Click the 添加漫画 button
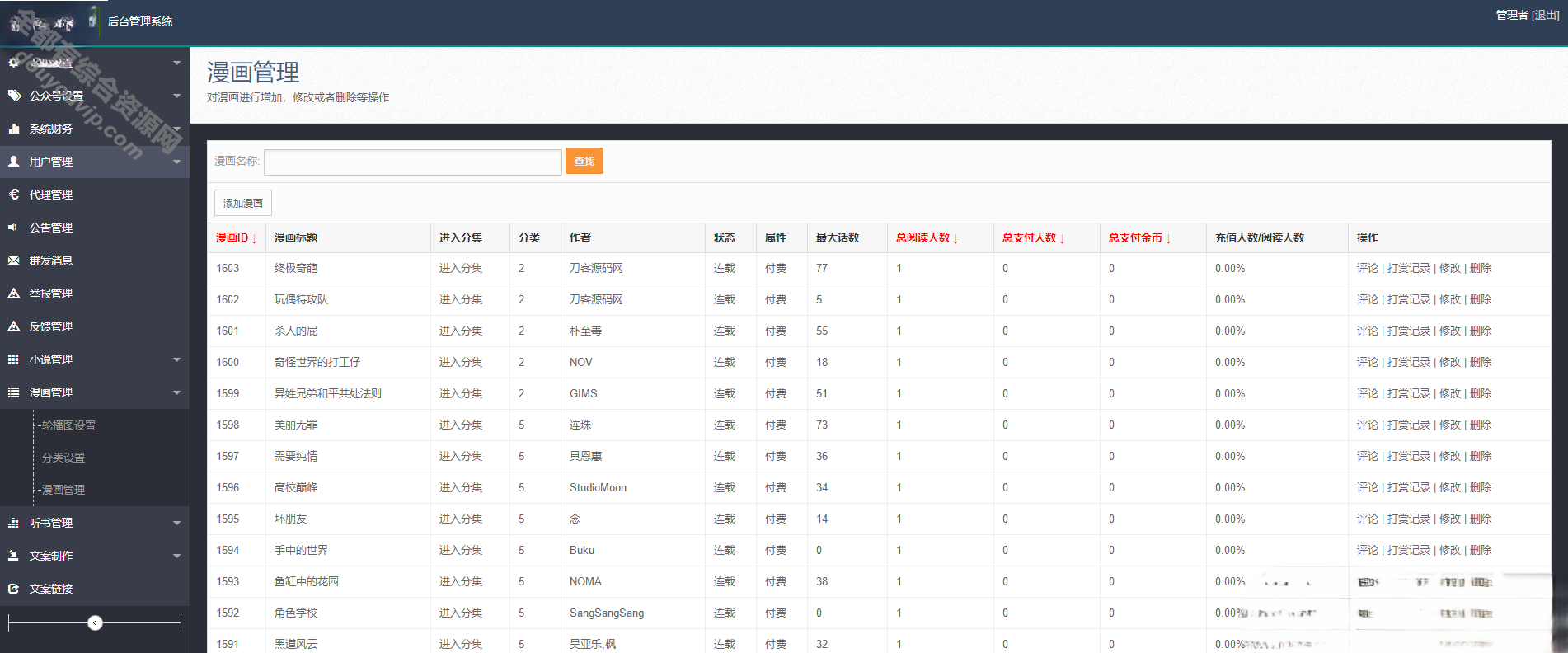 click(x=243, y=203)
